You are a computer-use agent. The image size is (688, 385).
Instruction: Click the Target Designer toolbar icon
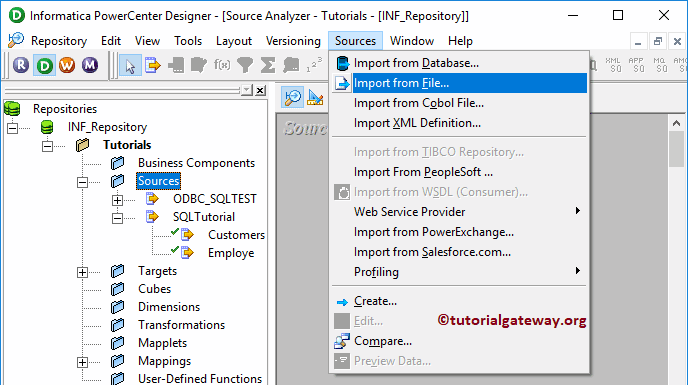(176, 65)
